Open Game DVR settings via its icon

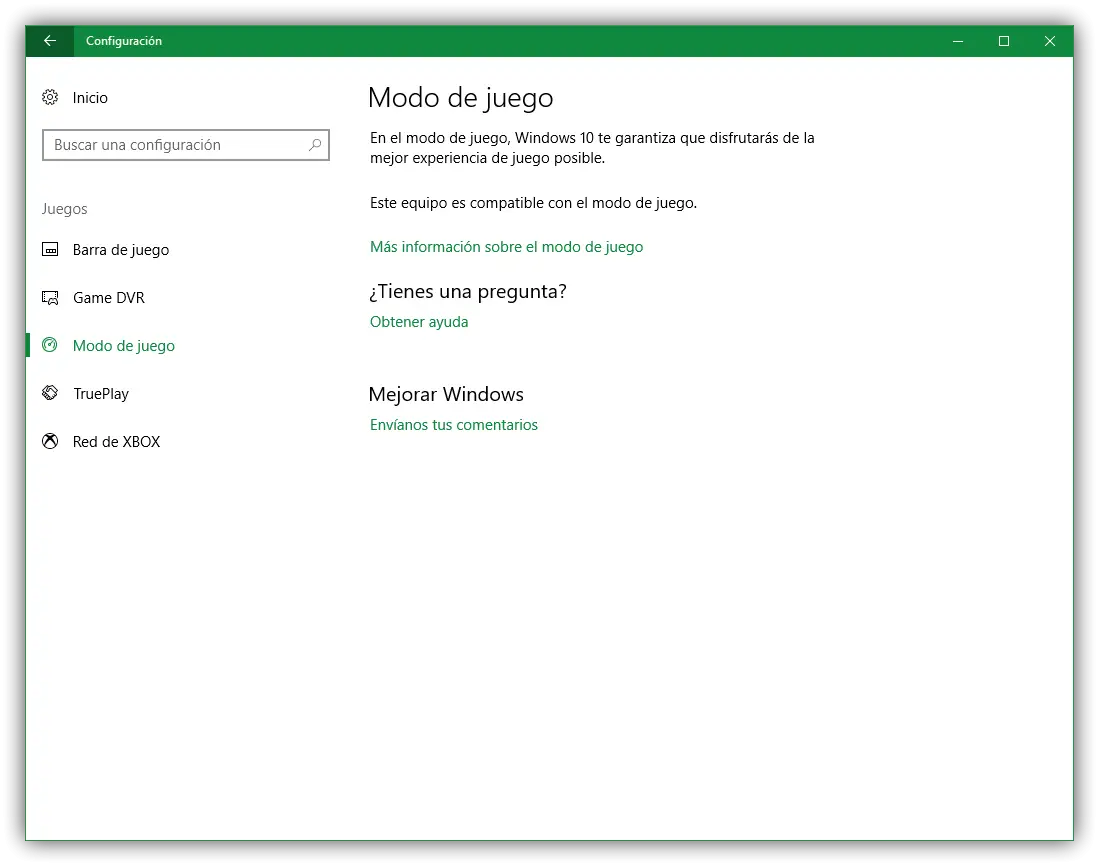[50, 297]
